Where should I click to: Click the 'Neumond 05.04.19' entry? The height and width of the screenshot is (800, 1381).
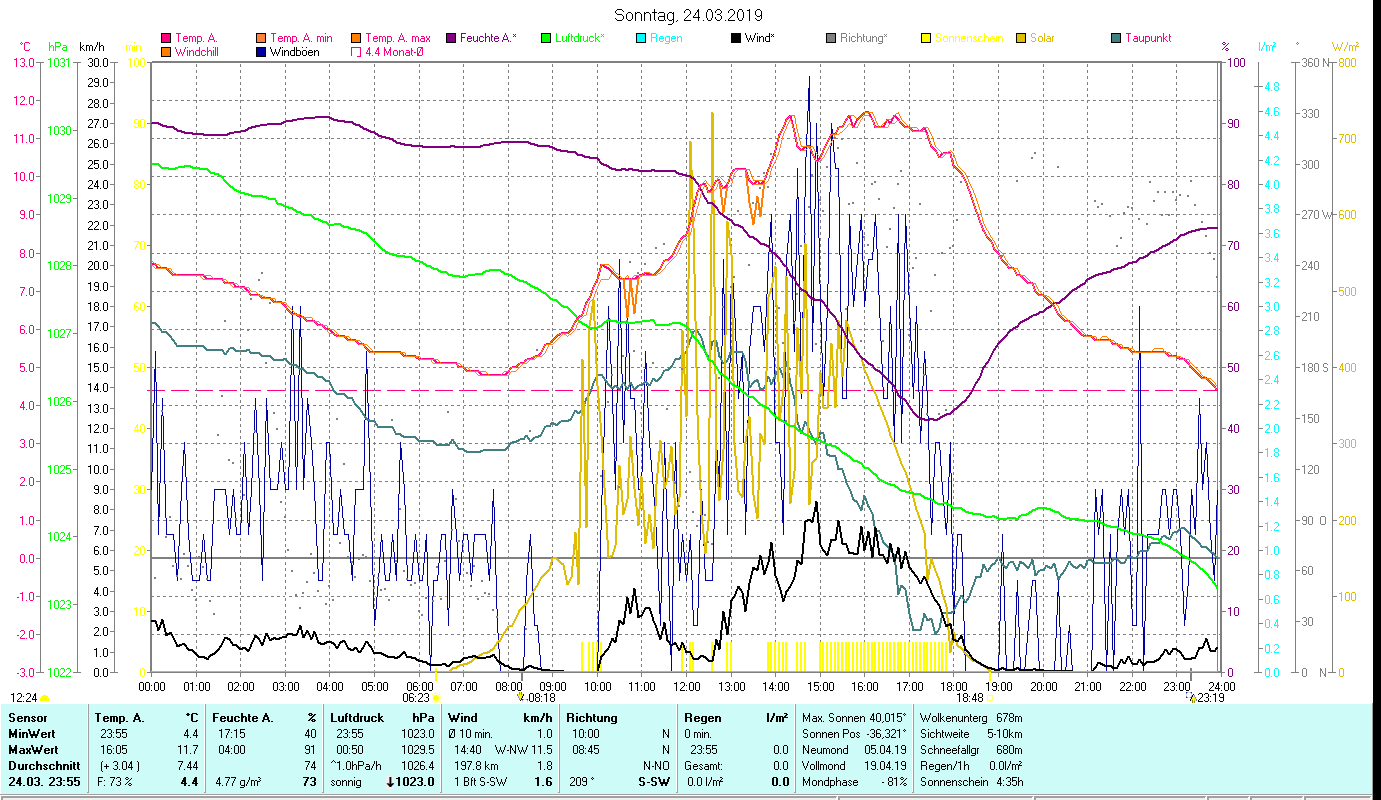pyautogui.click(x=853, y=750)
